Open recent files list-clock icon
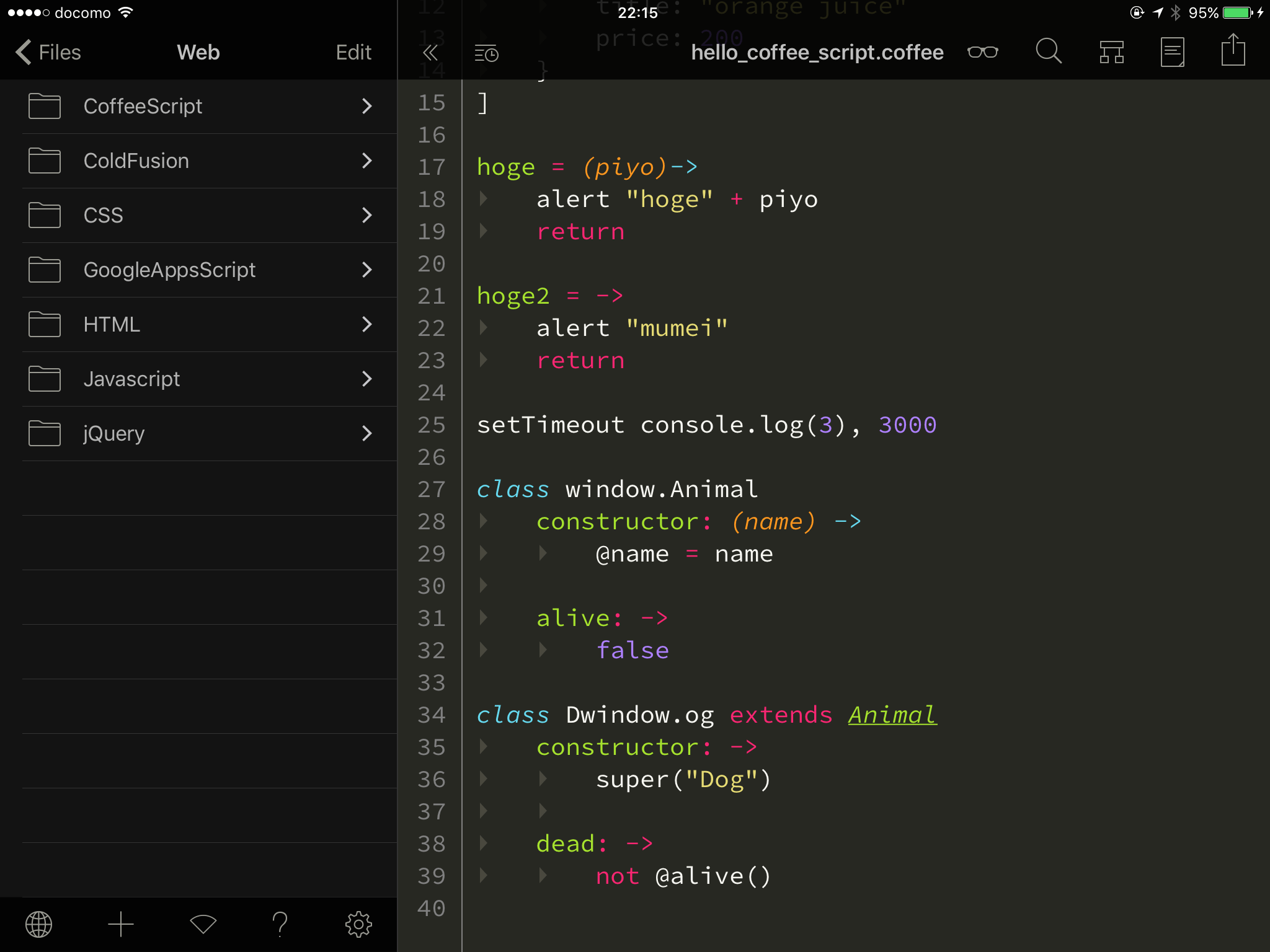 pyautogui.click(x=487, y=53)
